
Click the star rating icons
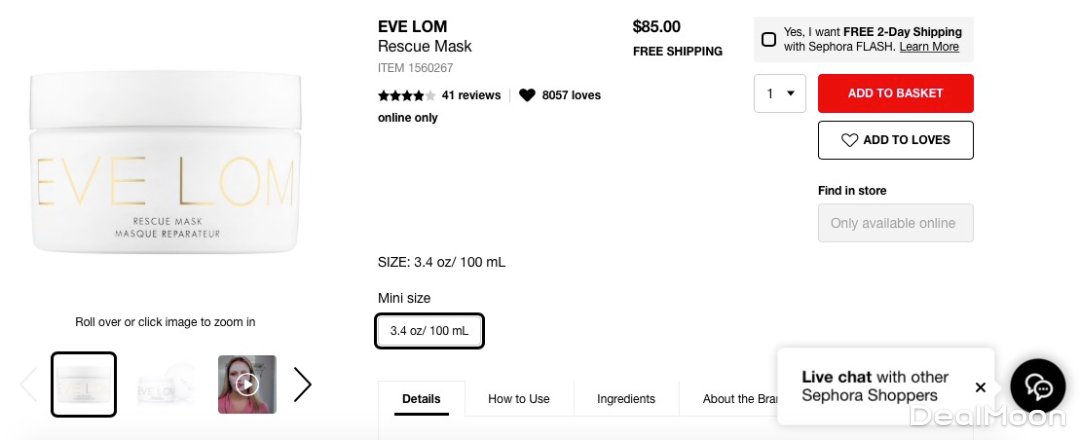tap(405, 96)
